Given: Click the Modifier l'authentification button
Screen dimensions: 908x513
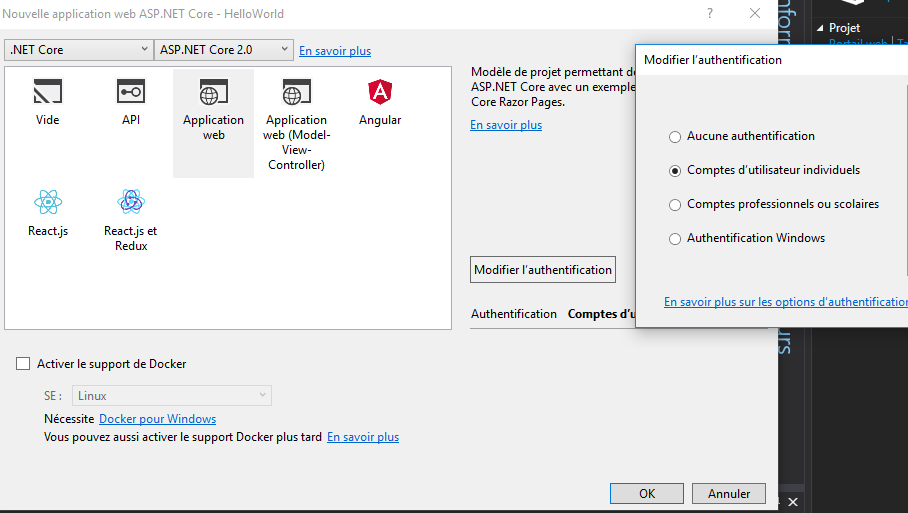Looking at the screenshot, I should point(543,270).
